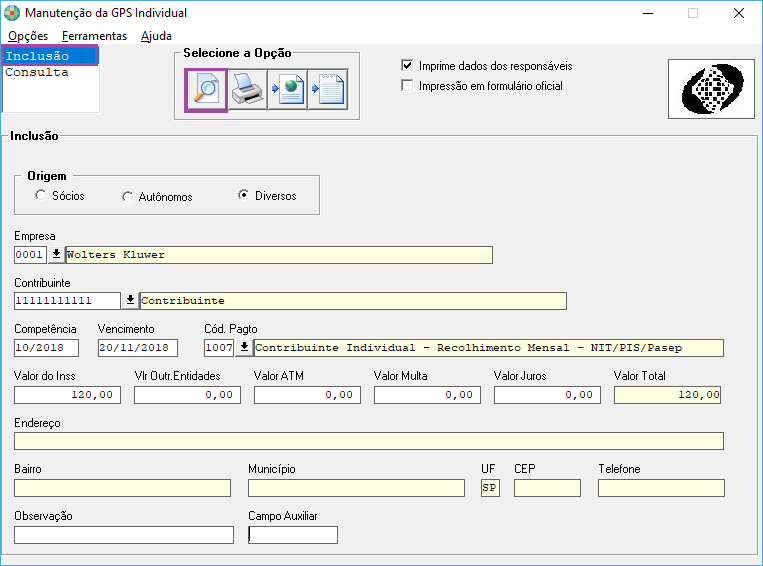Select Inclusão in the mode list
This screenshot has width=763, height=566.
point(50,56)
